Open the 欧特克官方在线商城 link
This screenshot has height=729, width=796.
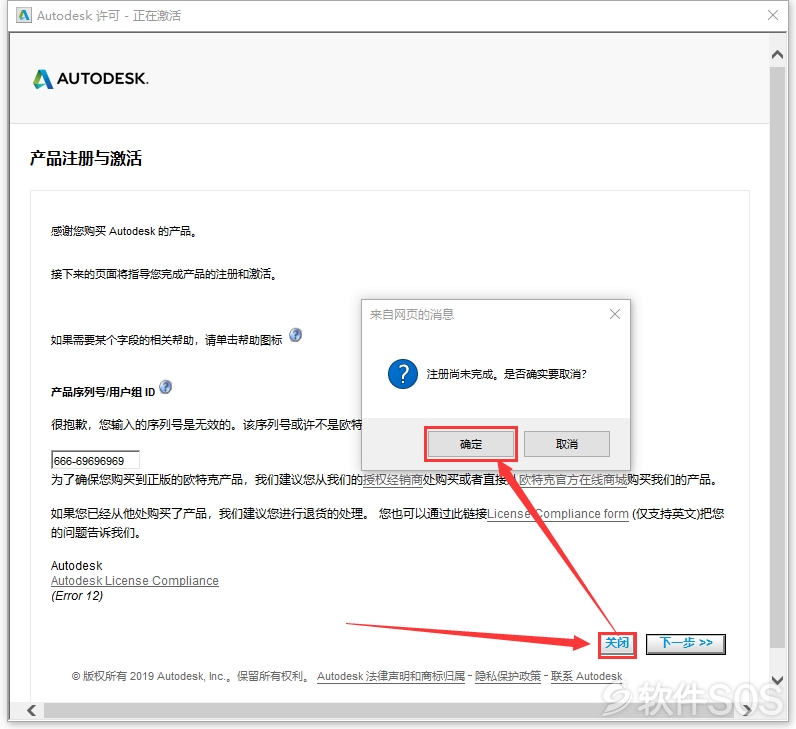(x=573, y=480)
